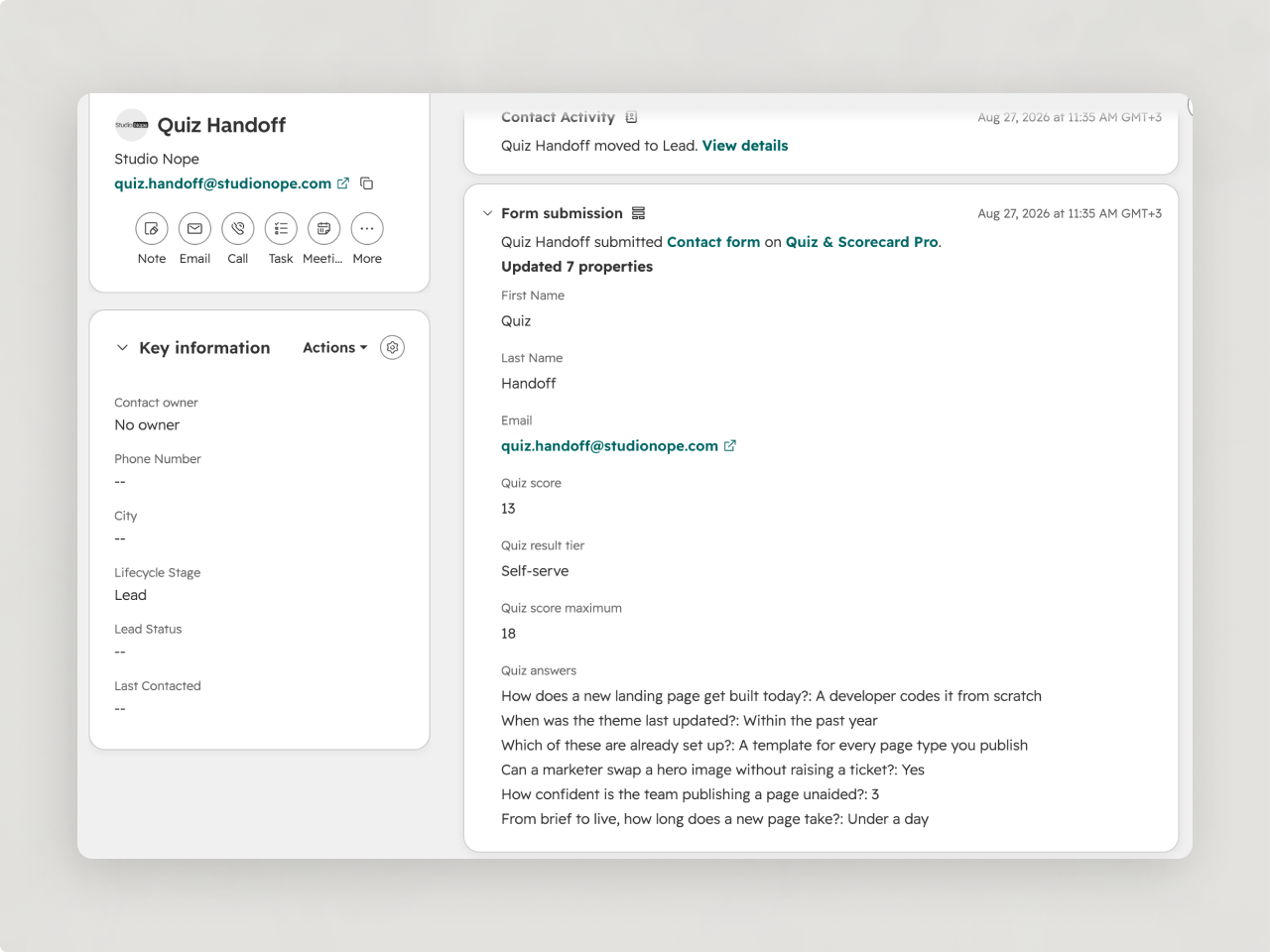Screen dimensions: 1270x952
Task: Click the View details link
Action: click(745, 146)
